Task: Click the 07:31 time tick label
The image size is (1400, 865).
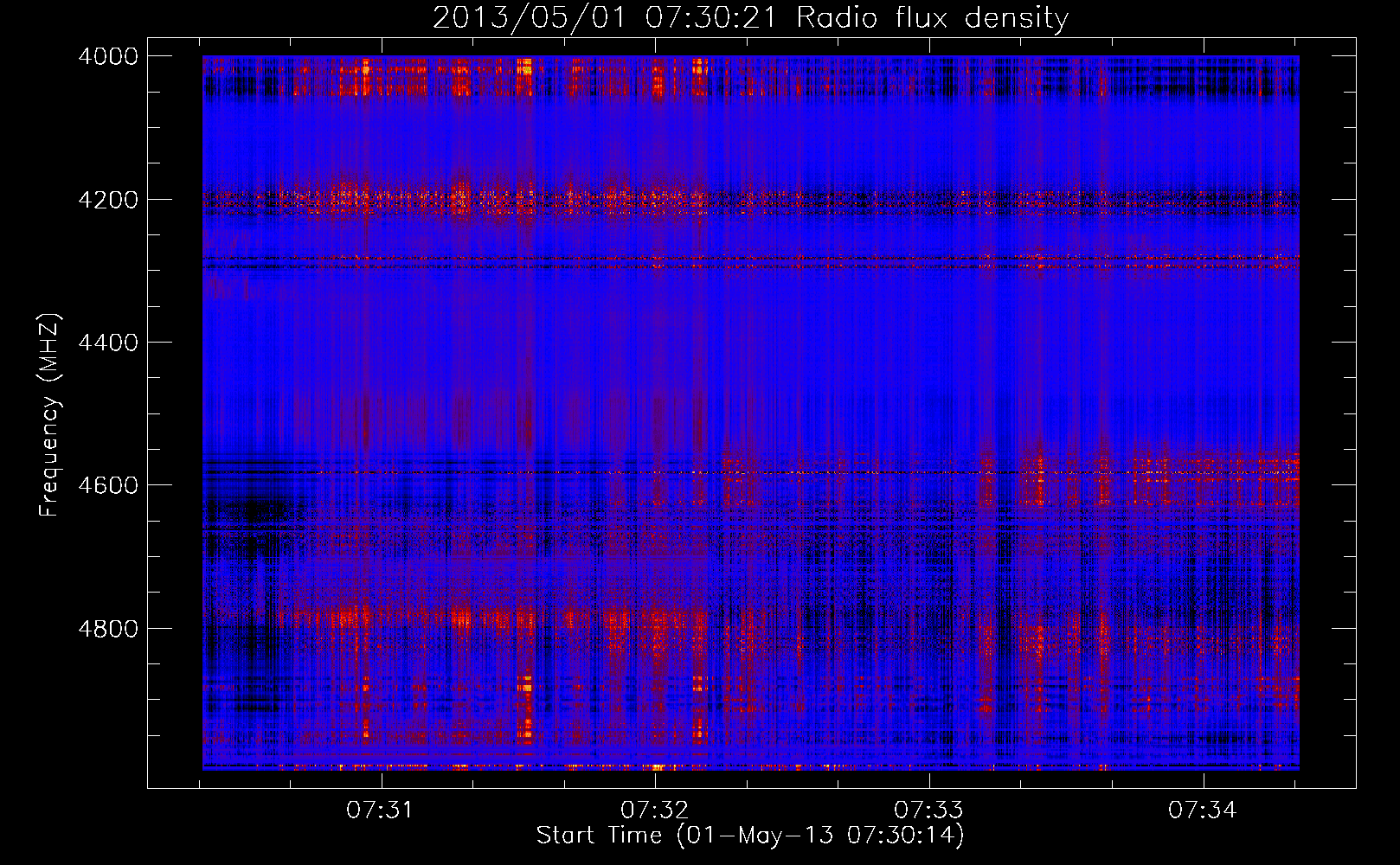Action: click(x=380, y=811)
